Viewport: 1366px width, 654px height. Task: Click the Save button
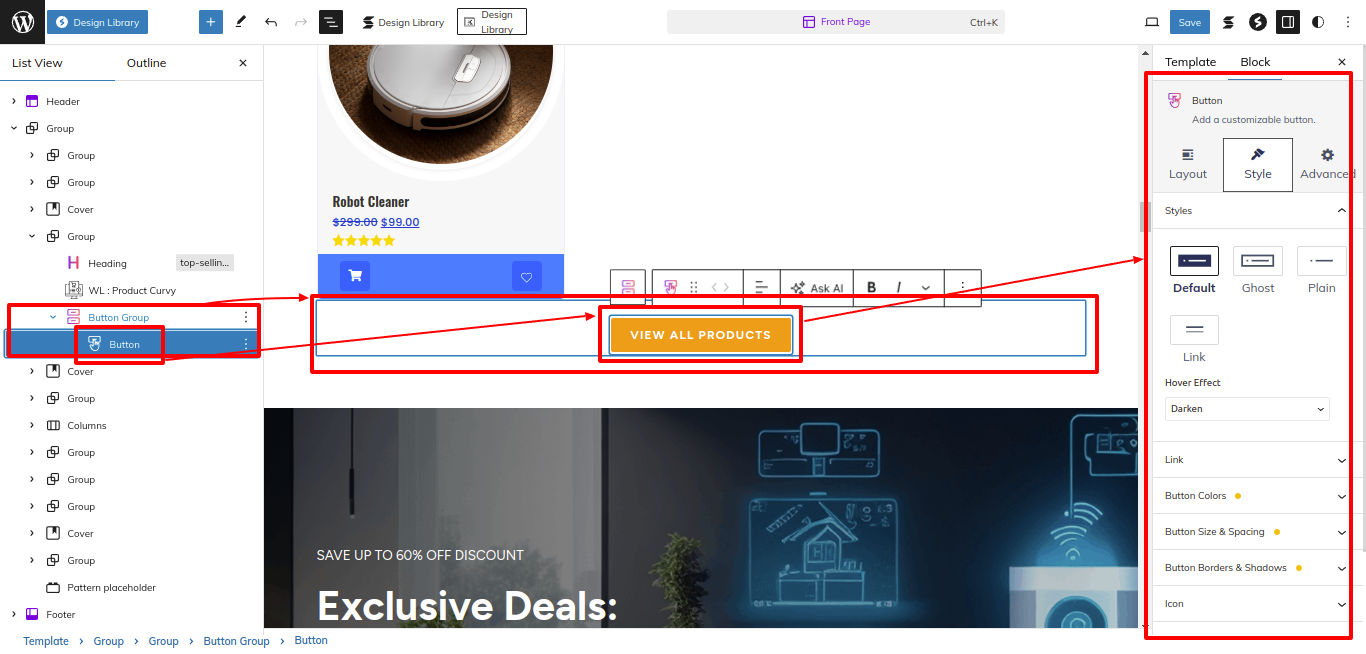[1190, 22]
